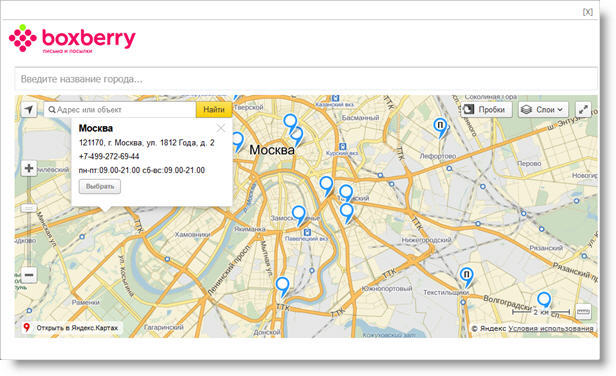Click the city name input field
The image size is (616, 376).
coord(306,79)
